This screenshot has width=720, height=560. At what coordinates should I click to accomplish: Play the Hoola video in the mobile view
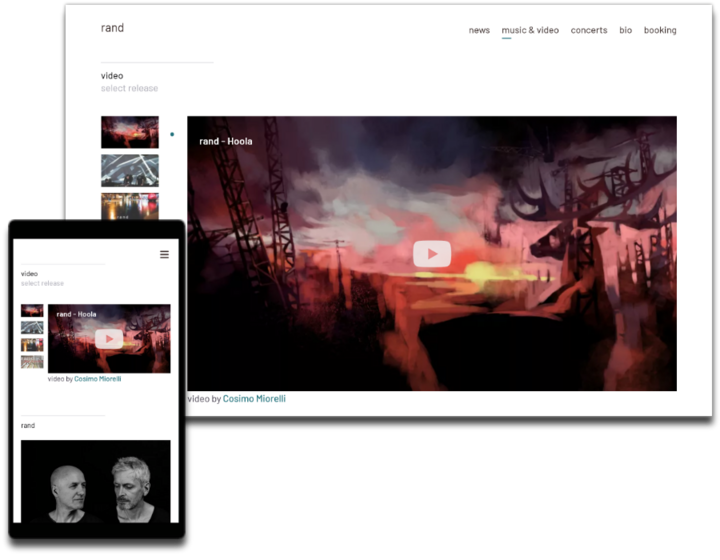tap(109, 339)
